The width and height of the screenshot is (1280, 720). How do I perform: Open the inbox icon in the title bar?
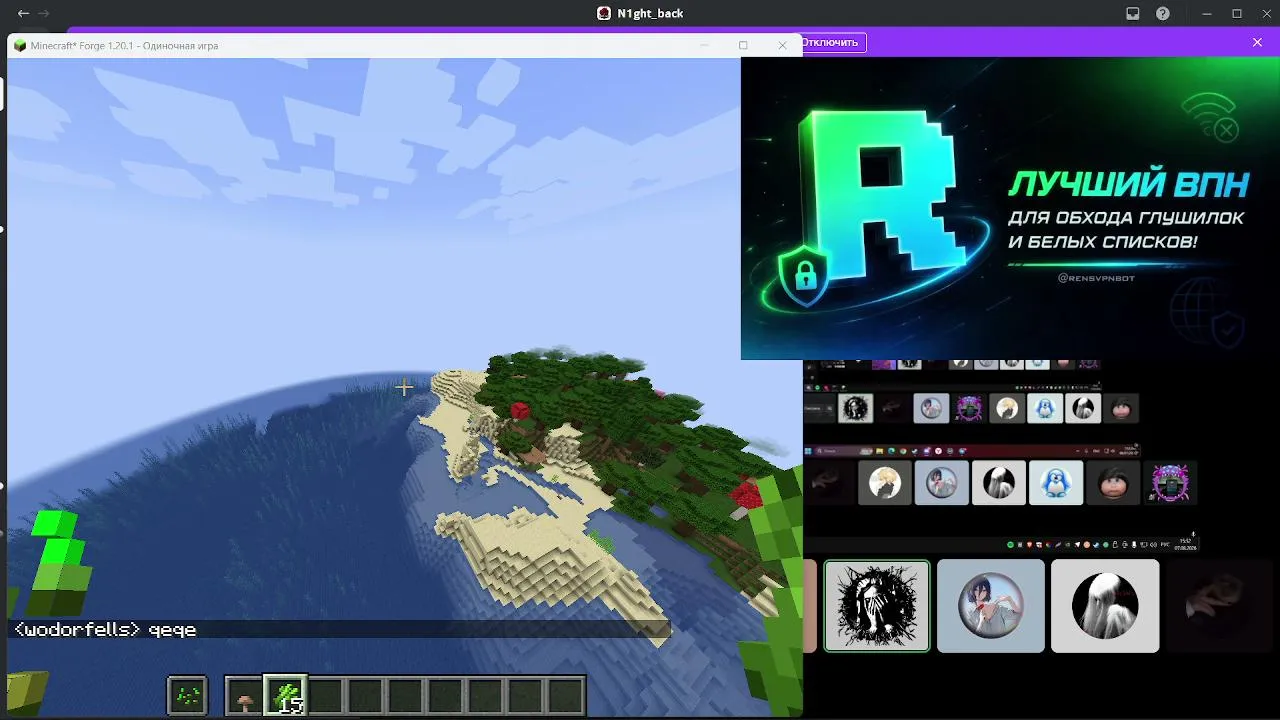click(1133, 14)
